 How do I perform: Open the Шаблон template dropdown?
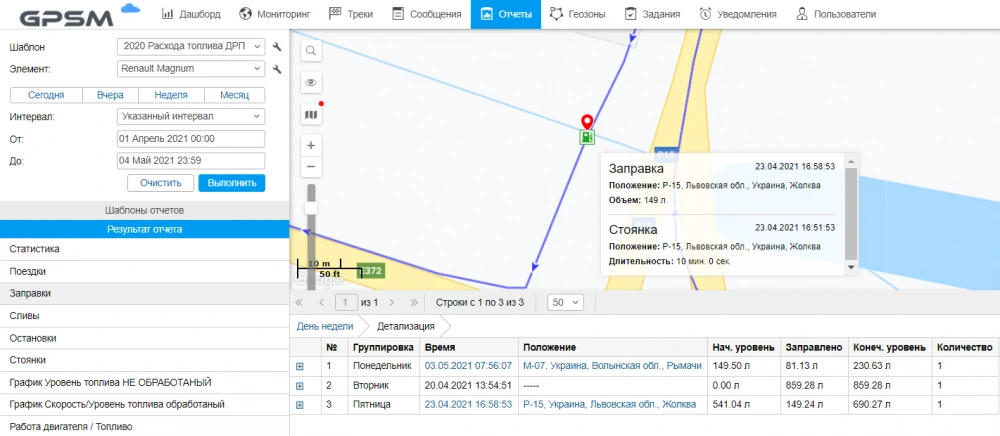[190, 47]
